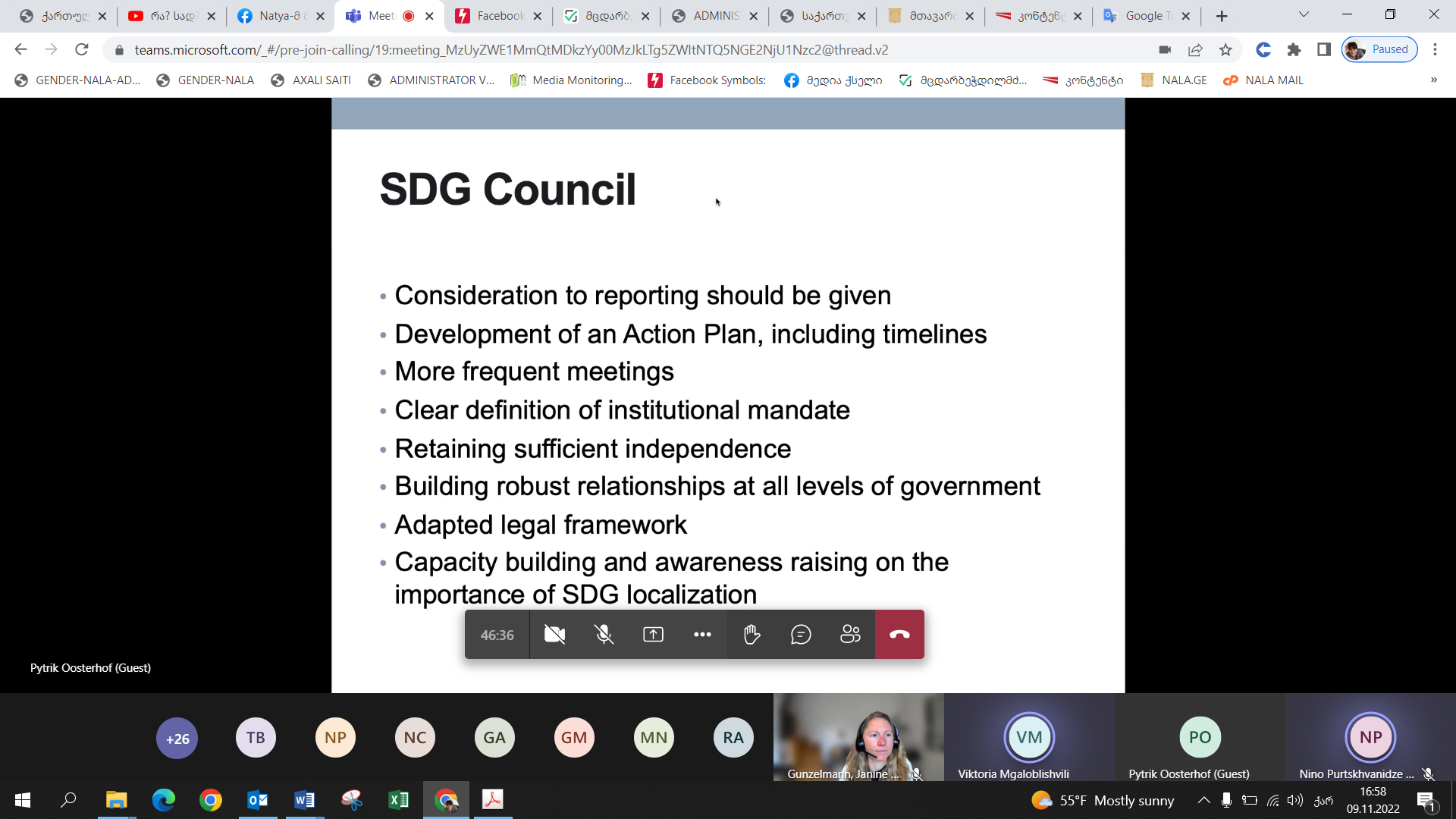Click the share page icon in address bar
The height and width of the screenshot is (819, 1456).
pos(1195,50)
